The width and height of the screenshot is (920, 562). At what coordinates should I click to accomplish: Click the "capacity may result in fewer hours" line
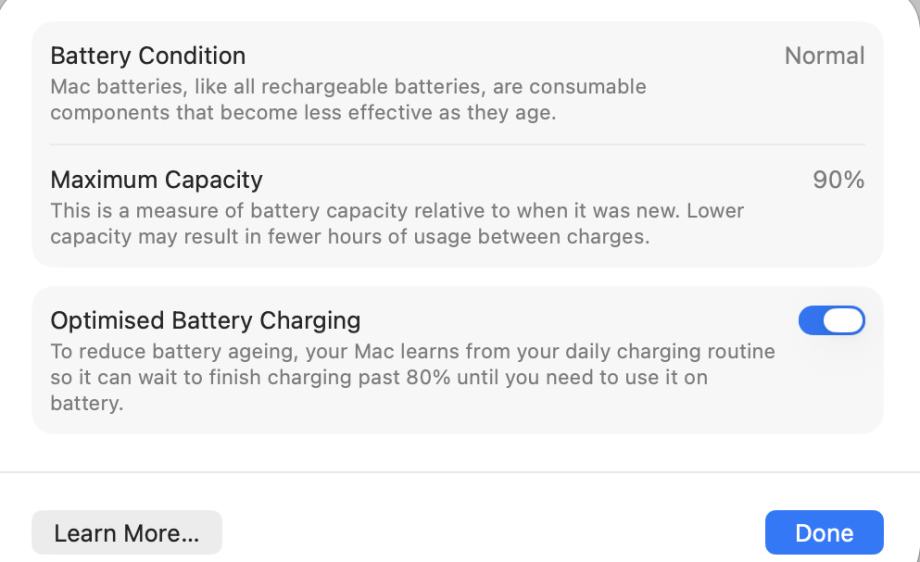tap(350, 236)
